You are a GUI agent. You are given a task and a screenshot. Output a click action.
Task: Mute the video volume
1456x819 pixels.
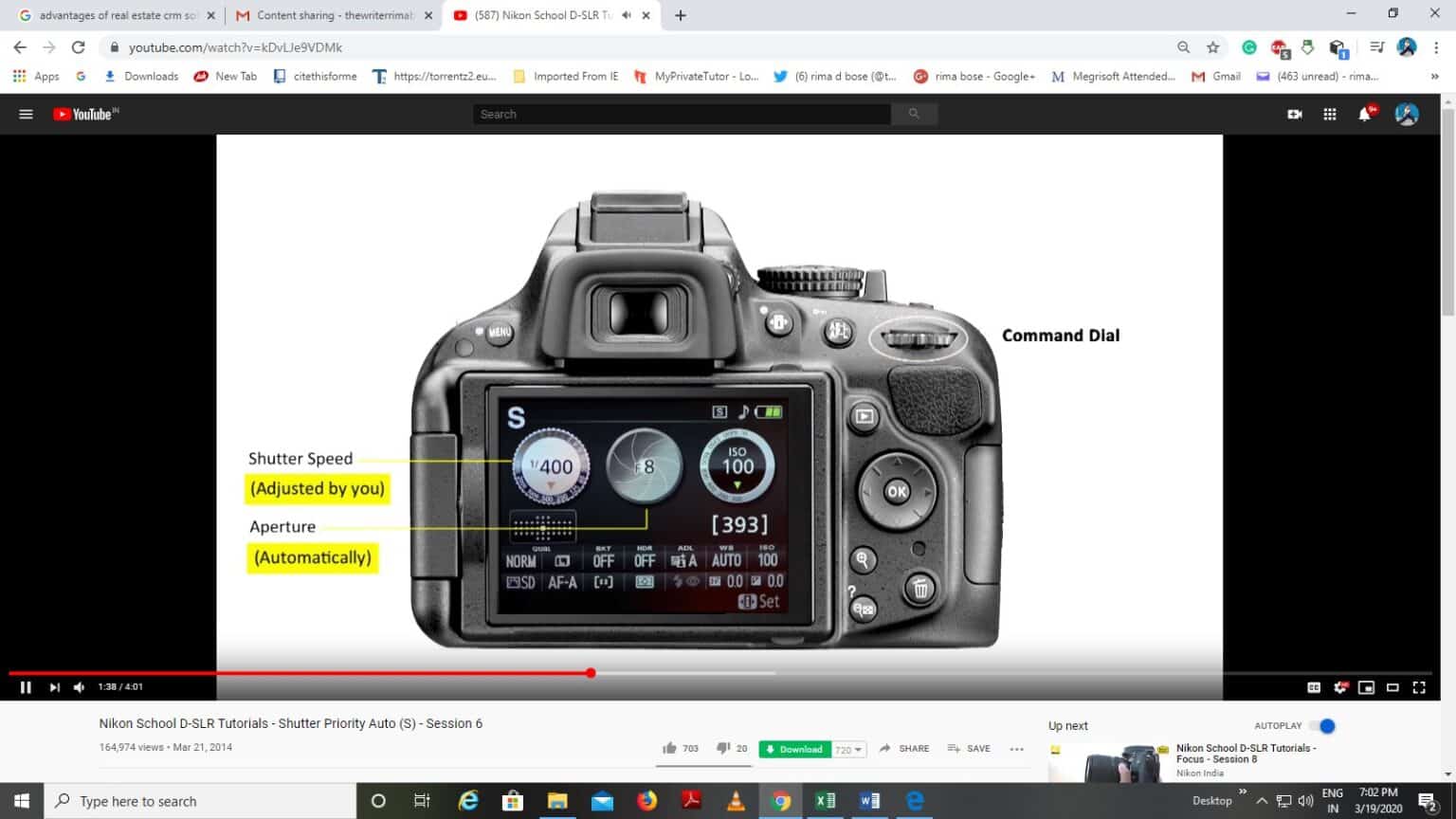click(78, 686)
